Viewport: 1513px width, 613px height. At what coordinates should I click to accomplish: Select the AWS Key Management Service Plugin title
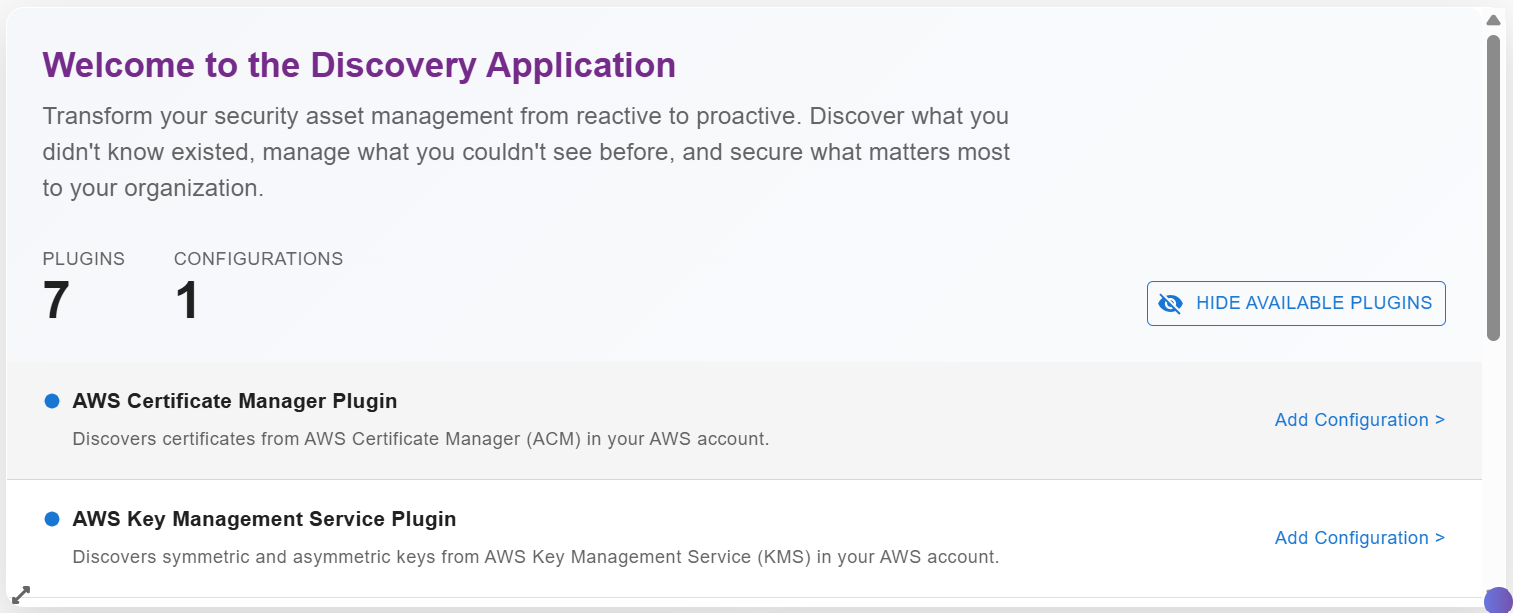click(264, 519)
